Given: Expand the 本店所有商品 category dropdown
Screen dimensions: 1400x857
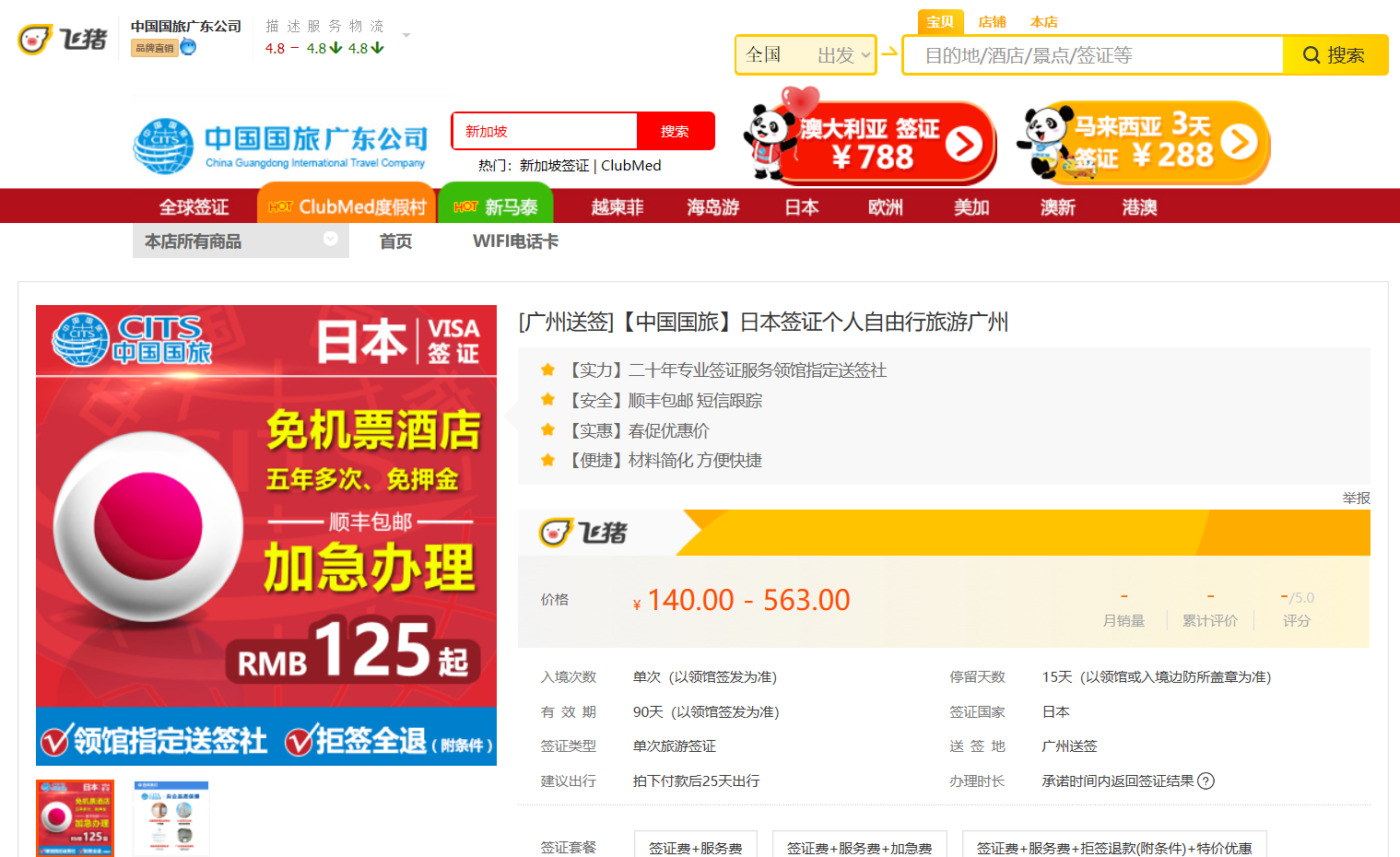Looking at the screenshot, I should point(330,240).
